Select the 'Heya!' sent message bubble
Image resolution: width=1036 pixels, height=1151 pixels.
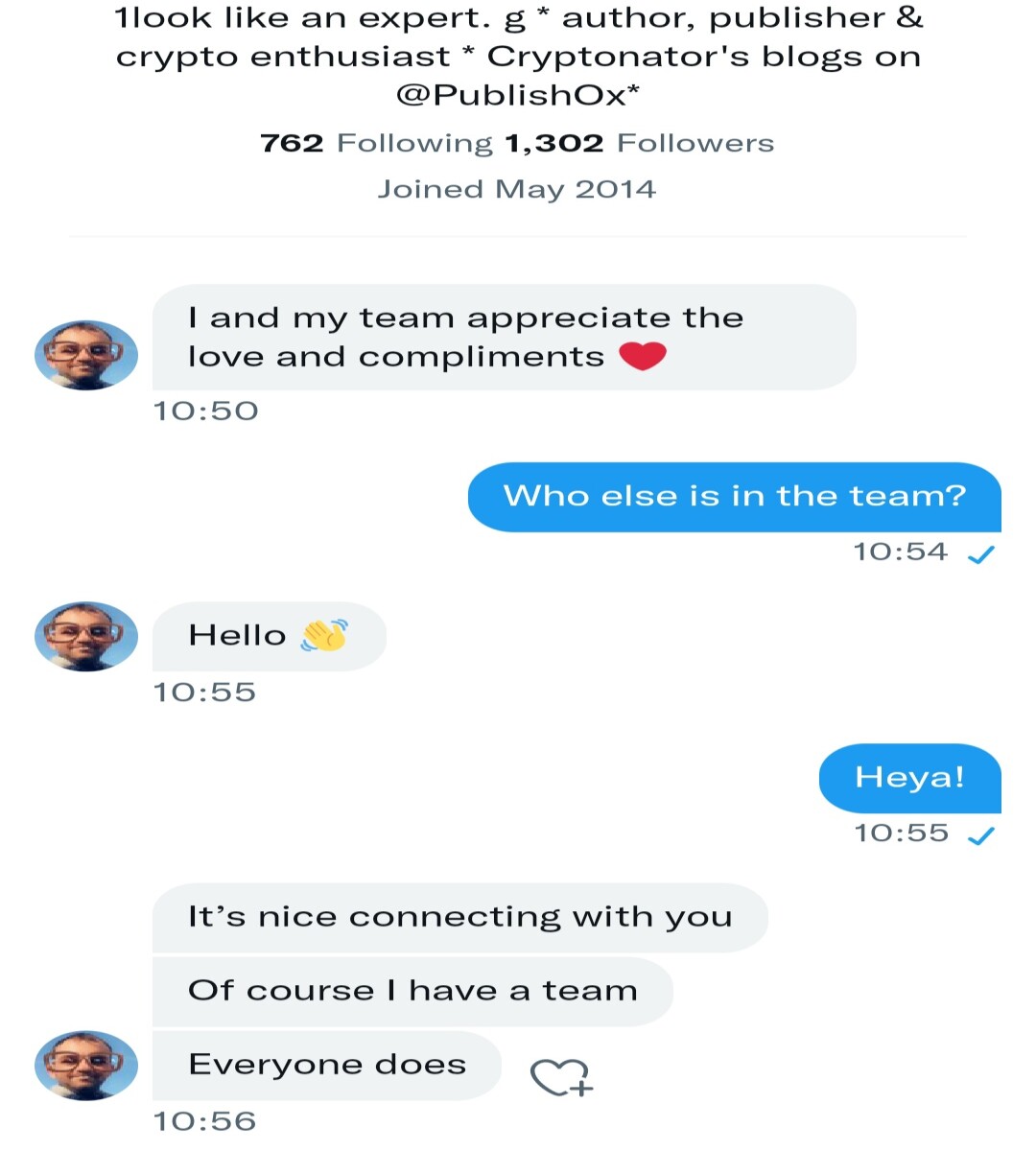910,777
